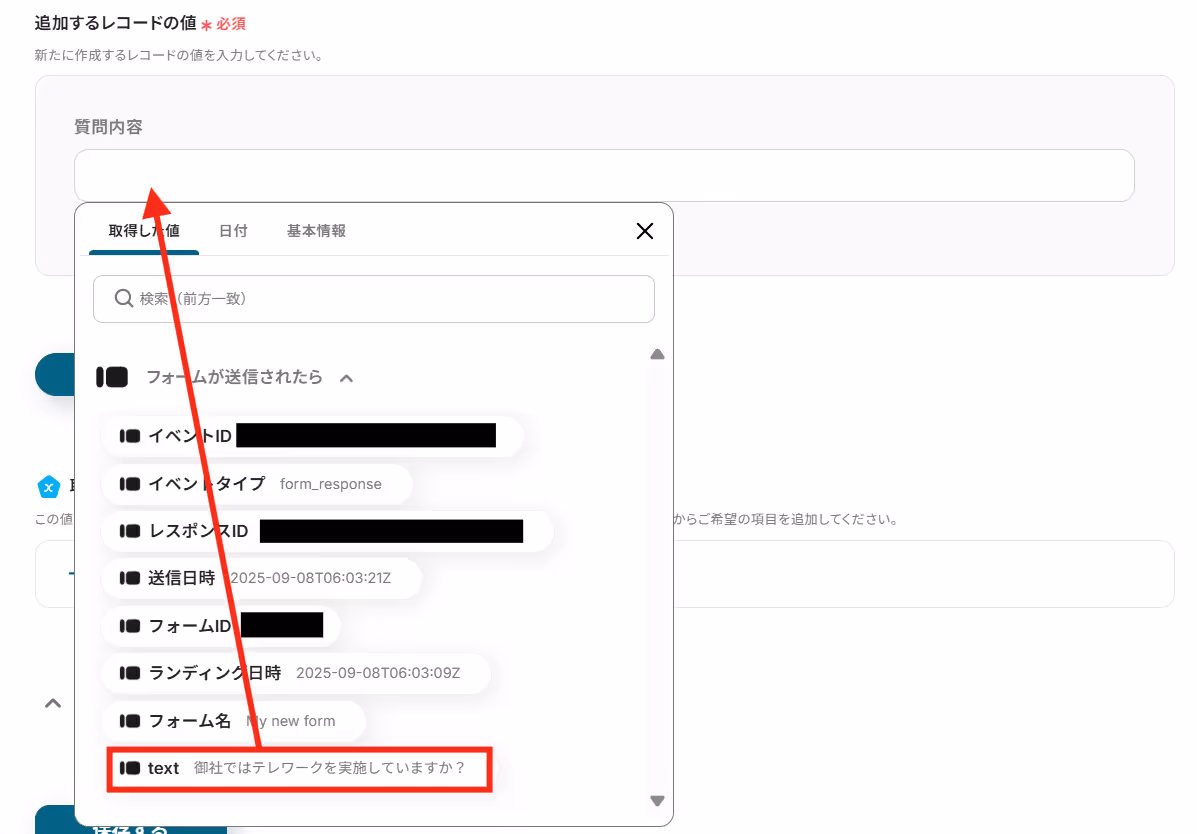Click the scroll down arrow in popup
1197x834 pixels.
click(657, 800)
